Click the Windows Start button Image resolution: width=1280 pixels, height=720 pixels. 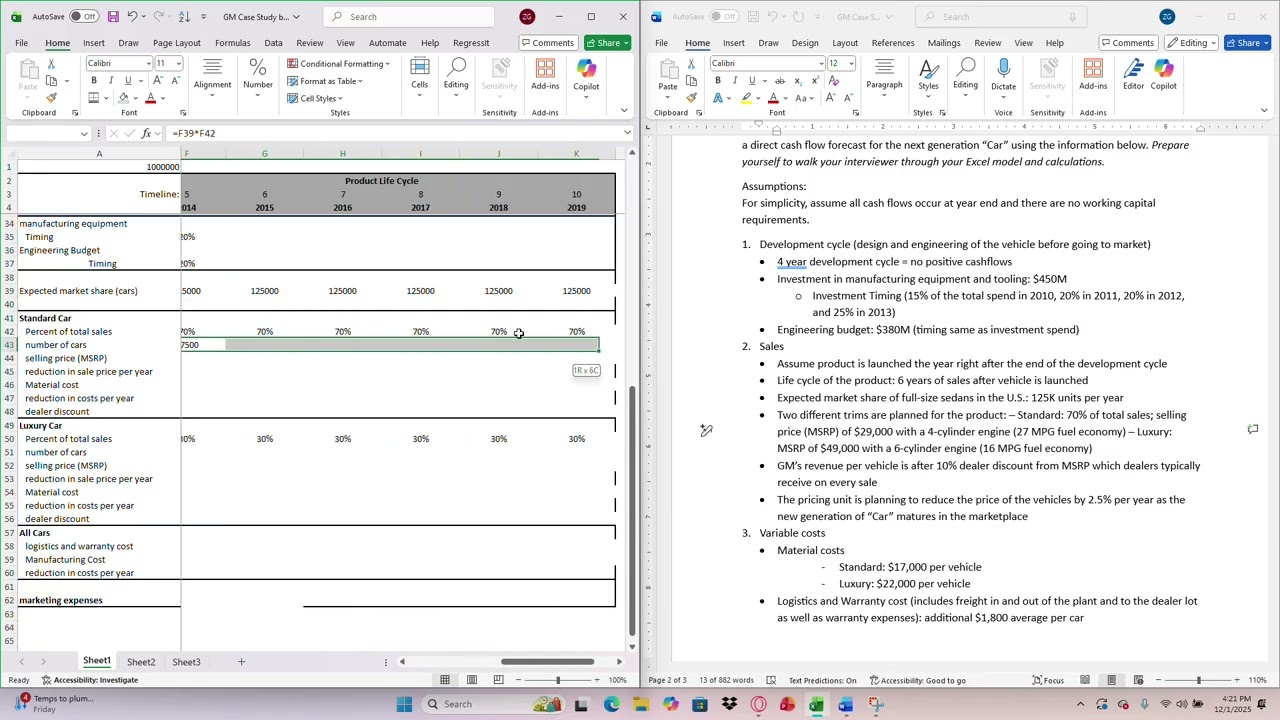click(x=404, y=704)
